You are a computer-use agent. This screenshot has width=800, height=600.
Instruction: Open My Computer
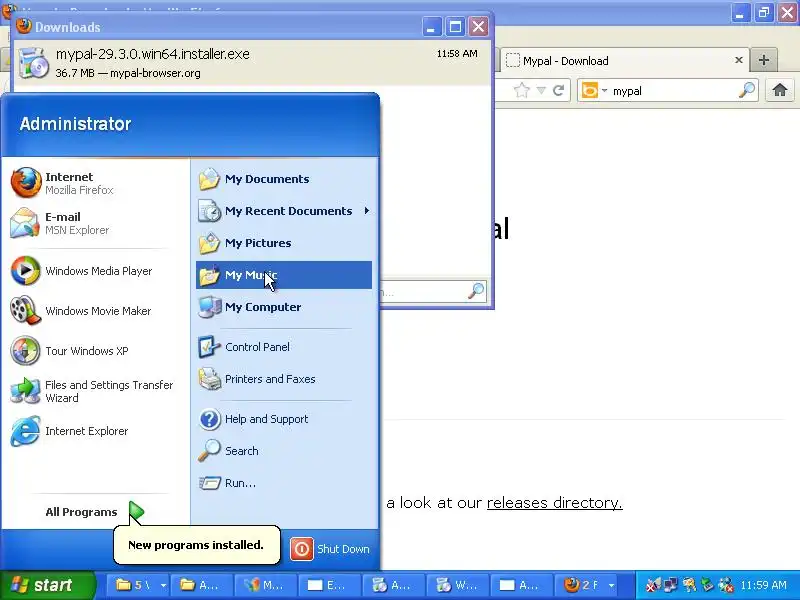click(284, 307)
